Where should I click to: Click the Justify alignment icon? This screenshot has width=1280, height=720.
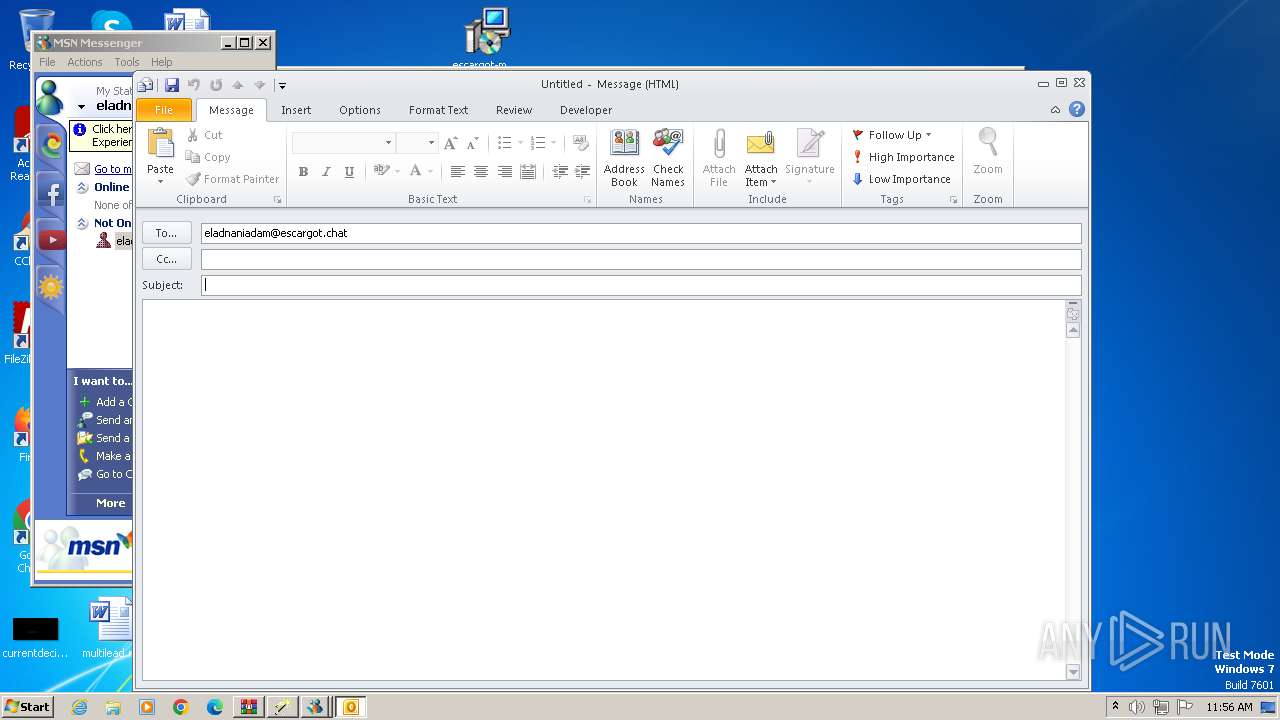[528, 172]
